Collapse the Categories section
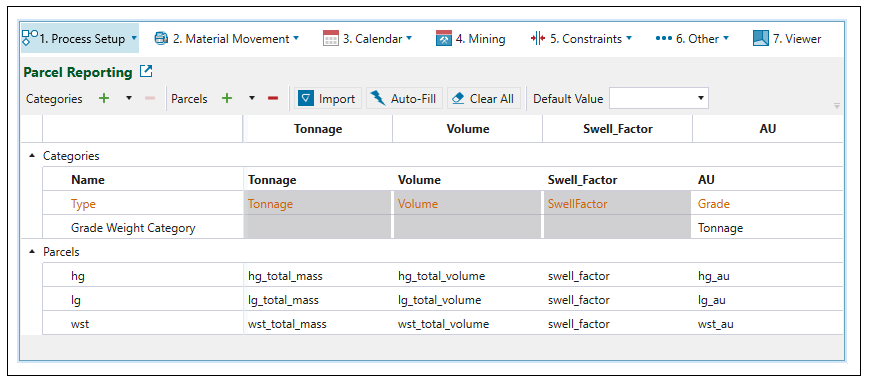Screen dimensions: 870x383 pyautogui.click(x=32, y=156)
